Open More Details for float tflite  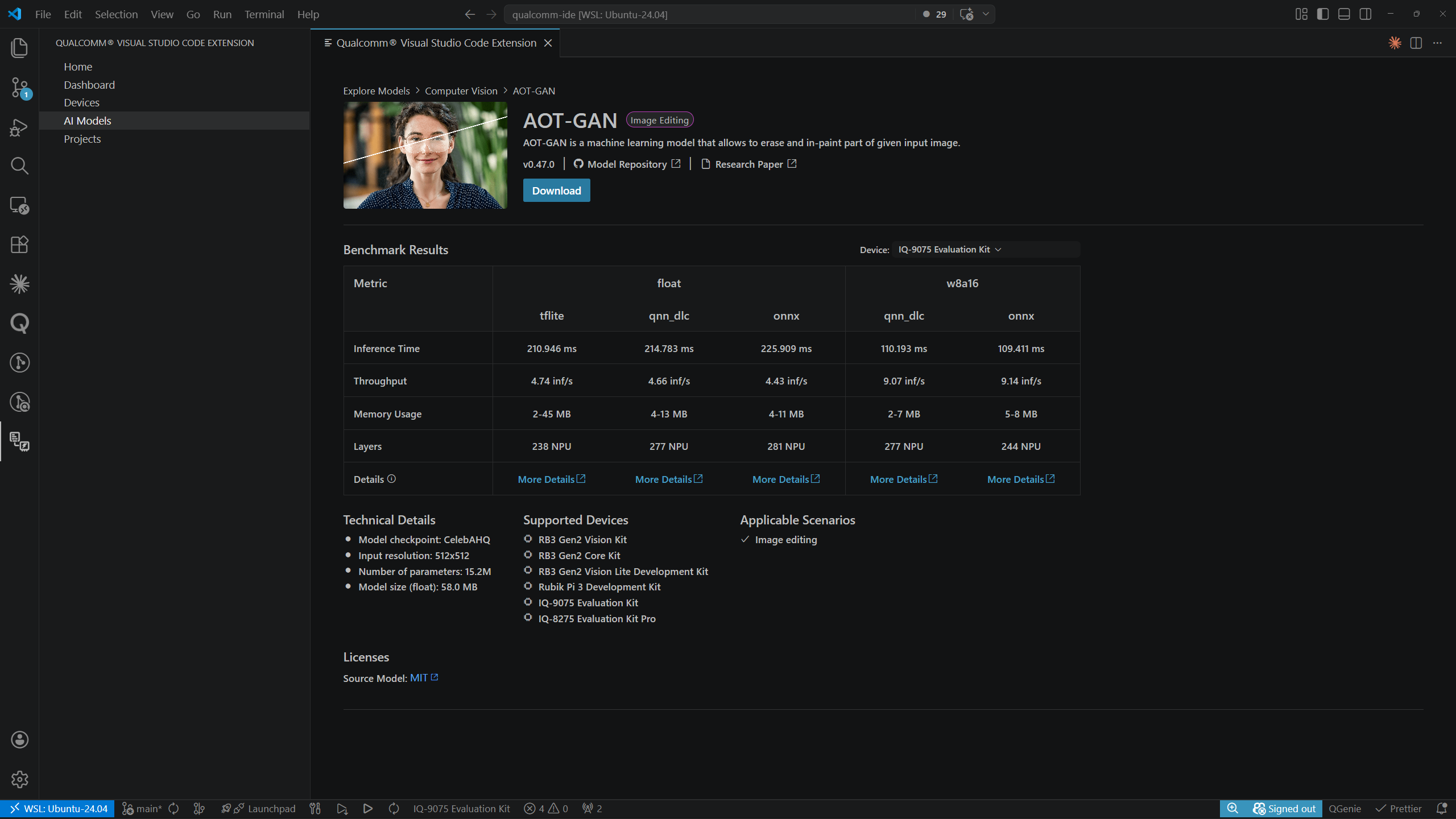(x=551, y=479)
